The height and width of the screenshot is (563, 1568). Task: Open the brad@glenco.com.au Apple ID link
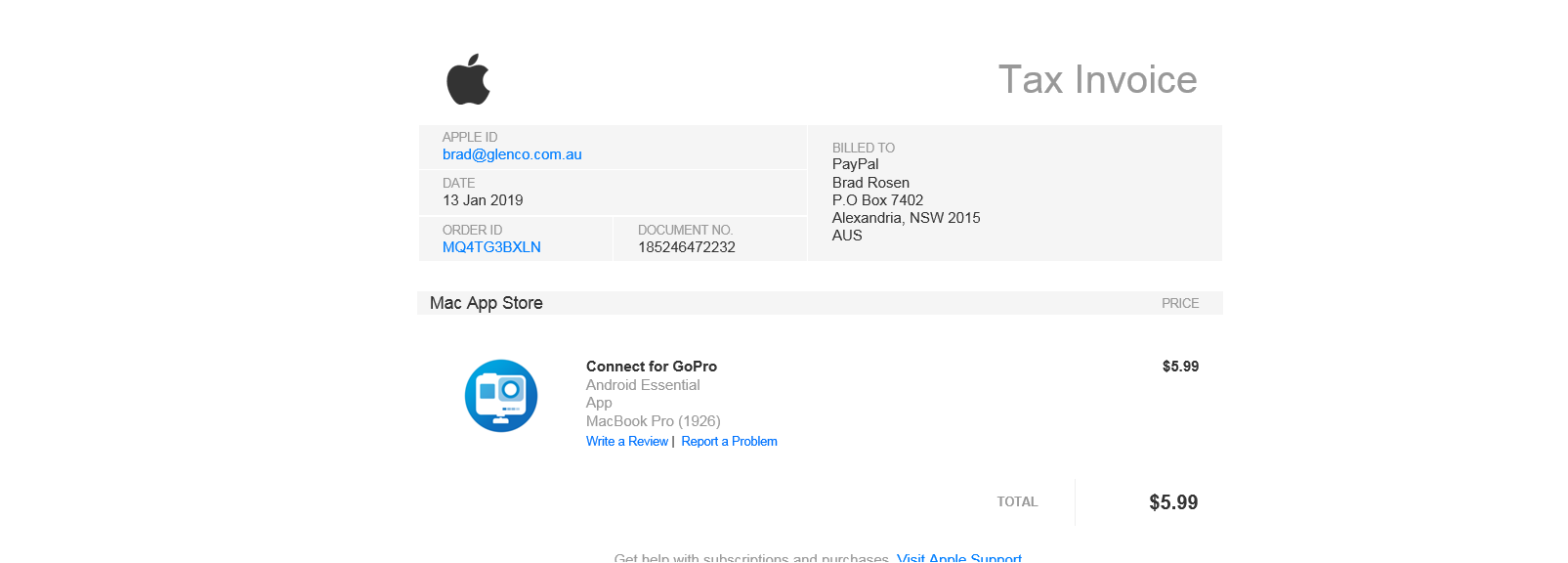coord(512,154)
